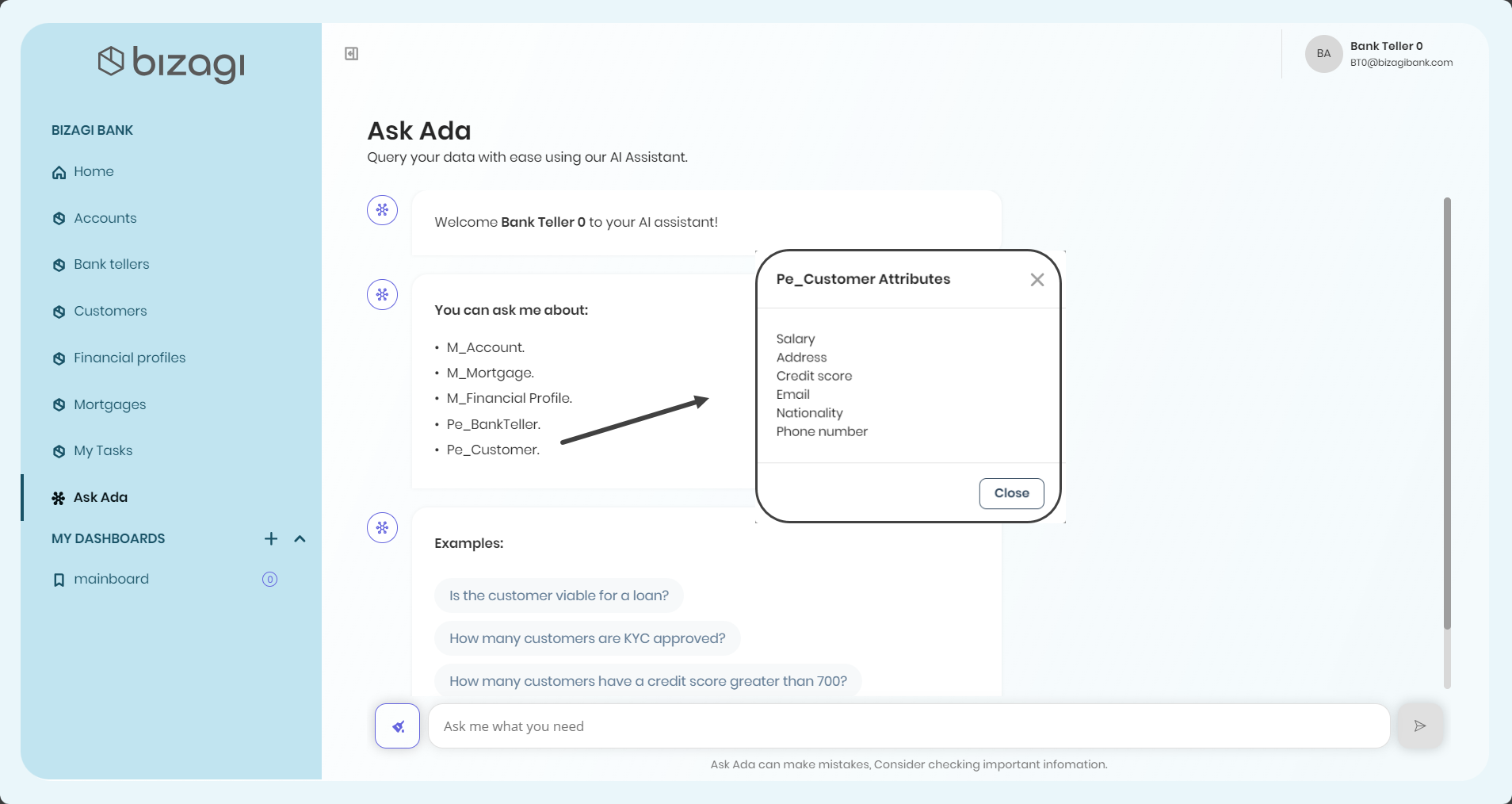The height and width of the screenshot is (804, 1512).
Task: Close the Pe_Customer Attributes popup with X
Action: (x=1037, y=280)
